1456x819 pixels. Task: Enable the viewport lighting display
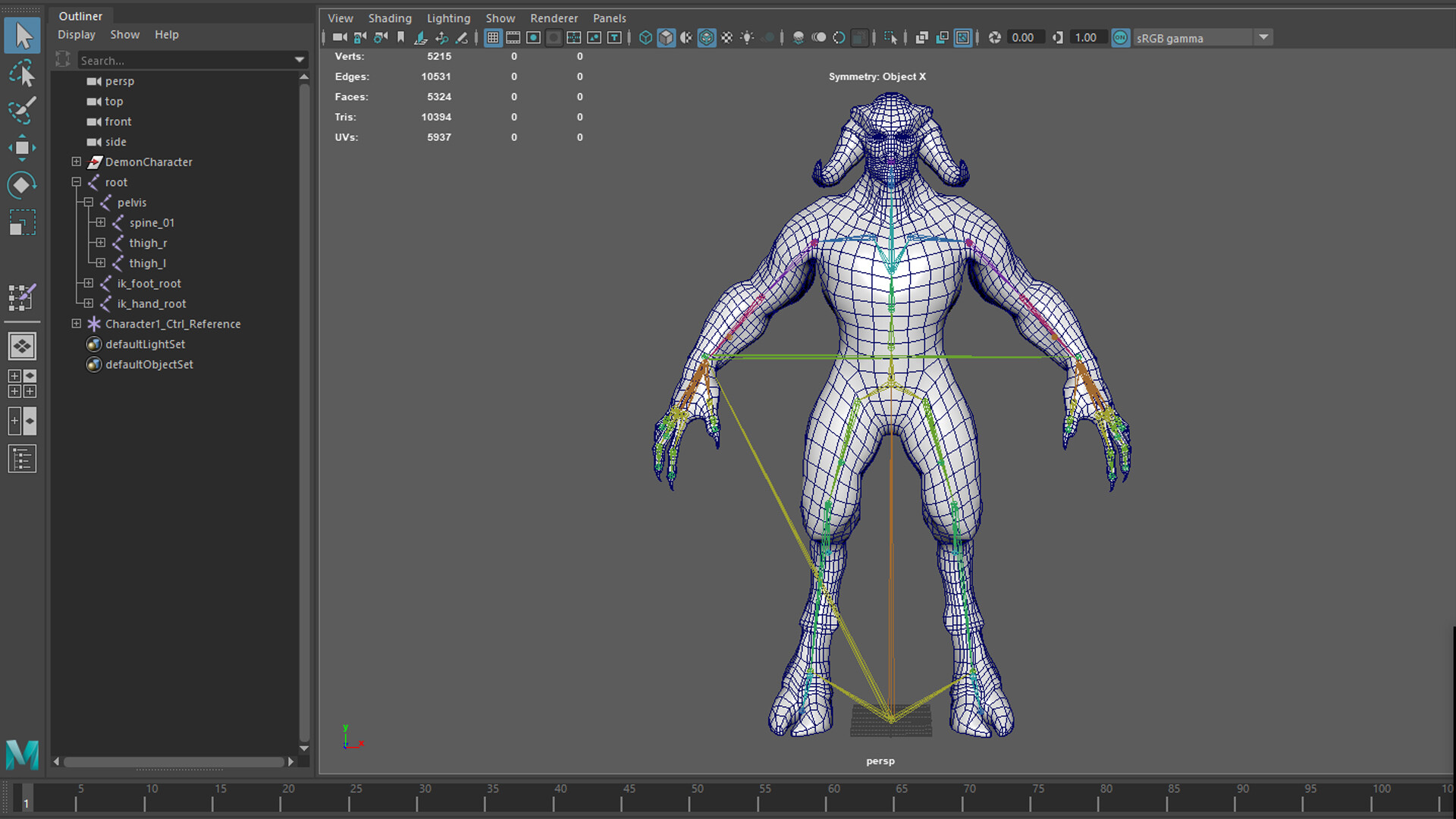[746, 37]
